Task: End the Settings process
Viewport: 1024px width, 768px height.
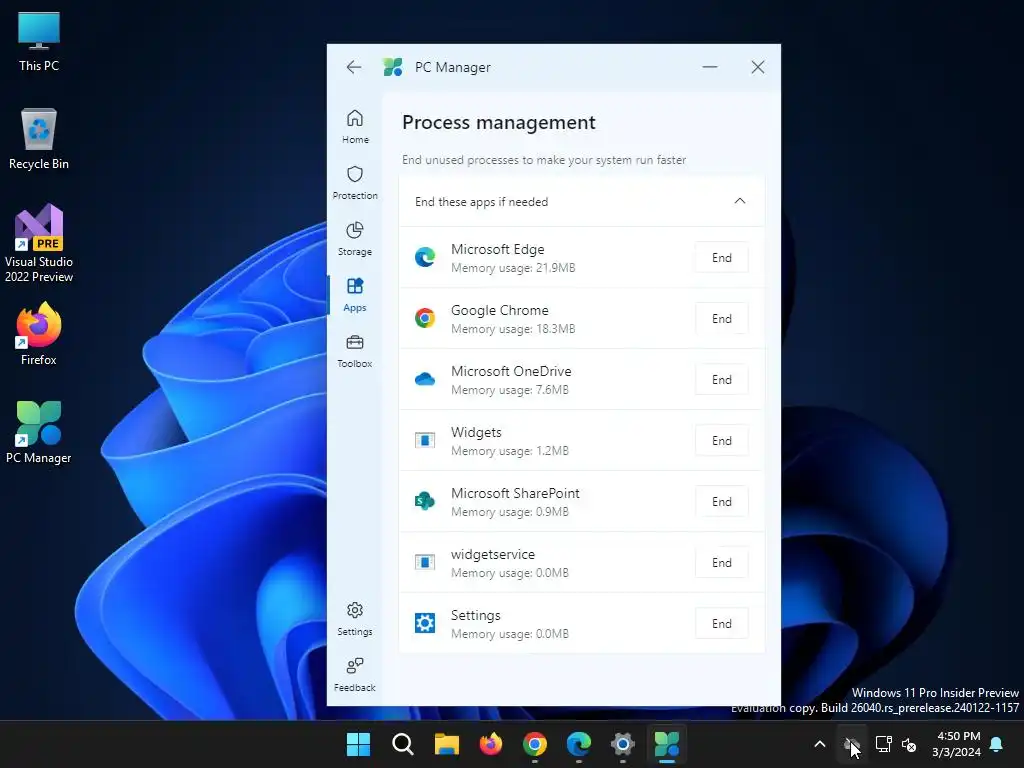Action: click(x=722, y=624)
